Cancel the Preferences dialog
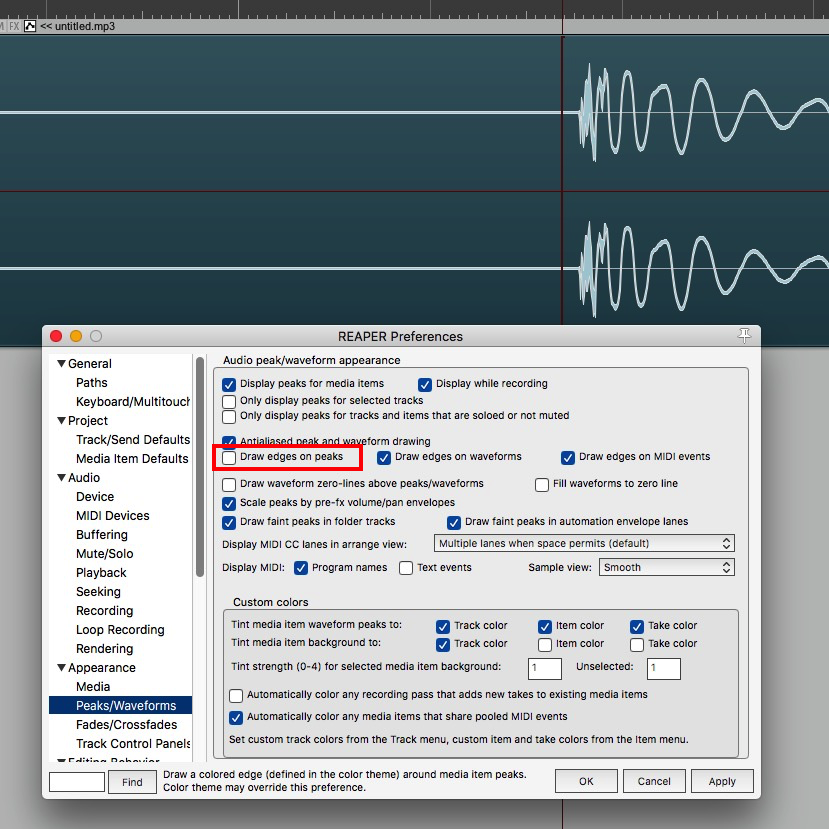 [x=654, y=781]
